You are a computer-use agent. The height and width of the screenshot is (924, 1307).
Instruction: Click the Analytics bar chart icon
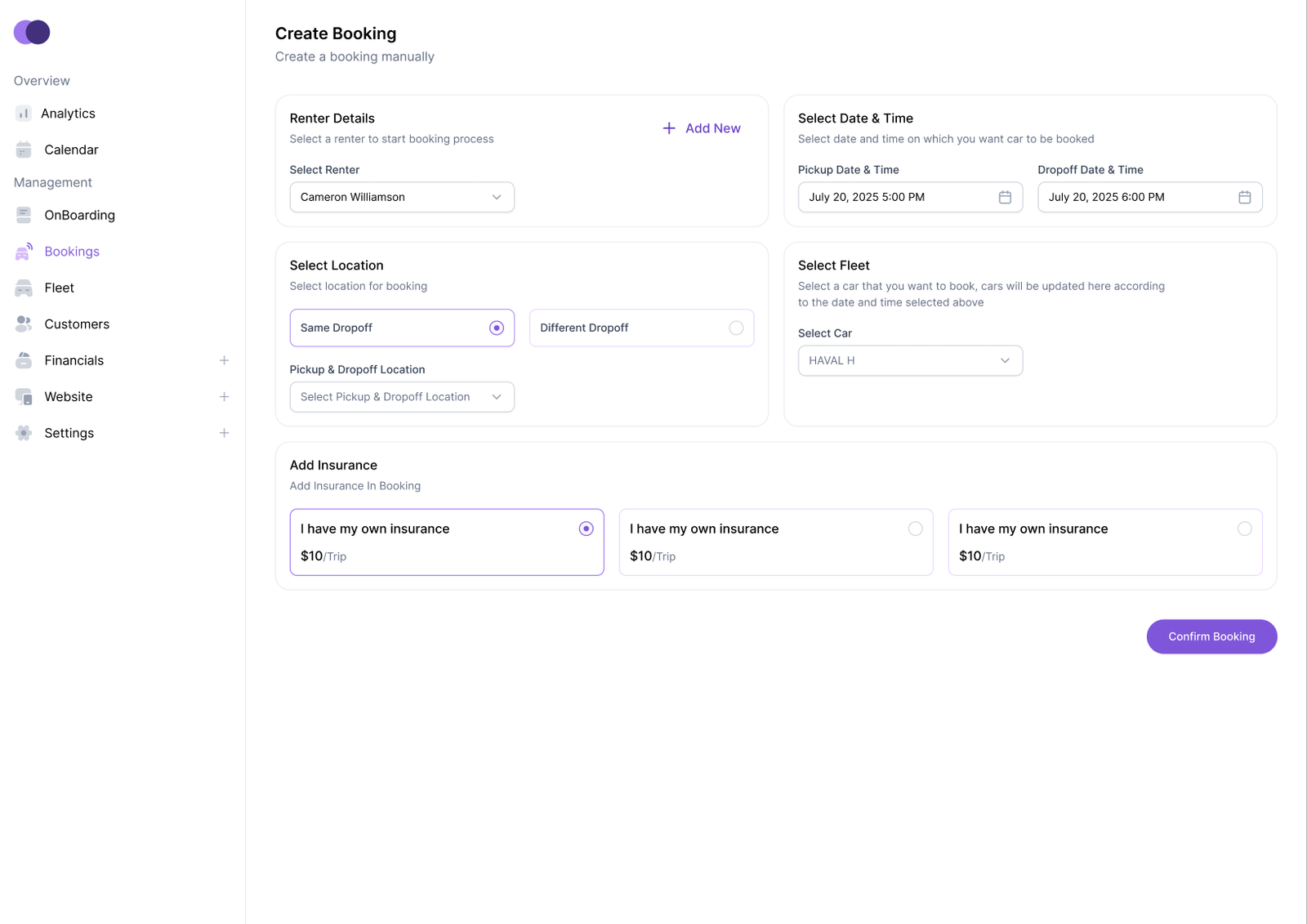[23, 114]
